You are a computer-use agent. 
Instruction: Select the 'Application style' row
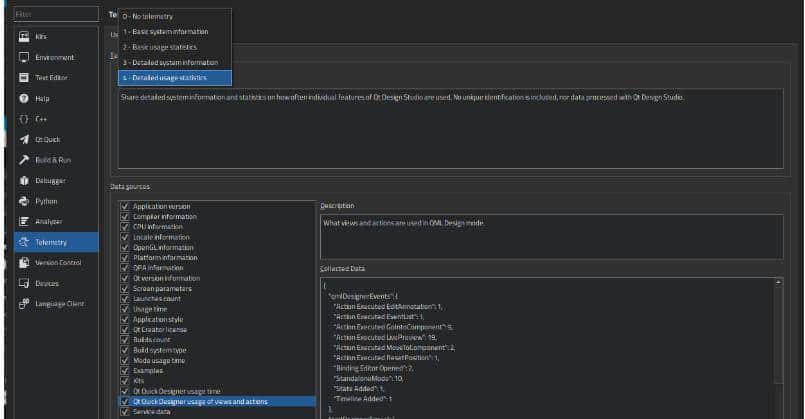pos(217,319)
